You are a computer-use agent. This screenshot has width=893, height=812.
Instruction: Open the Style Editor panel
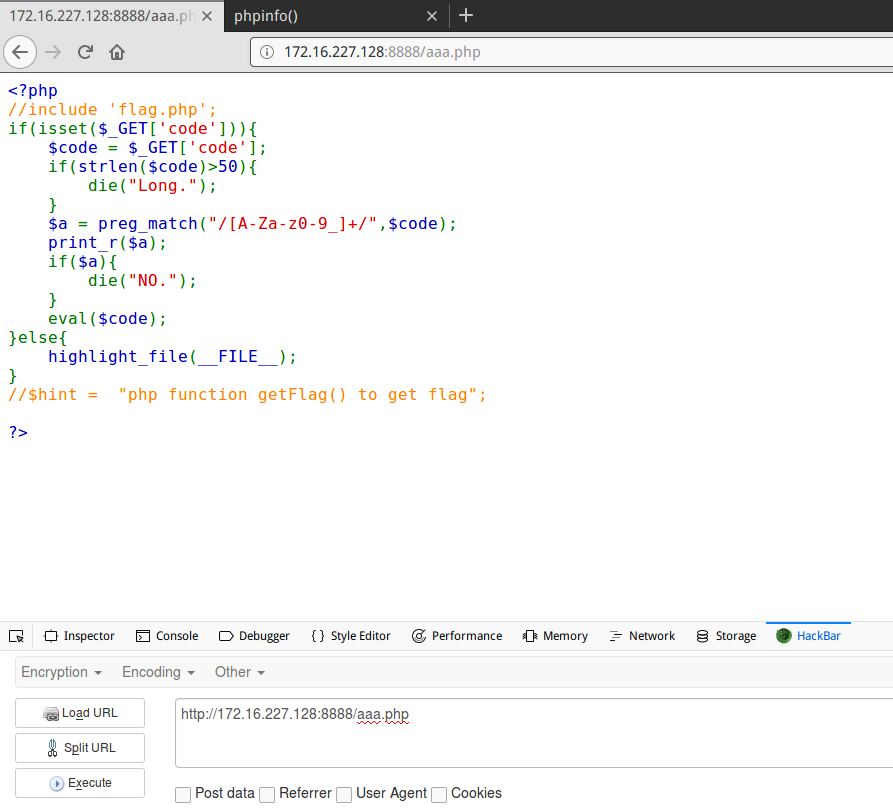pyautogui.click(x=351, y=636)
